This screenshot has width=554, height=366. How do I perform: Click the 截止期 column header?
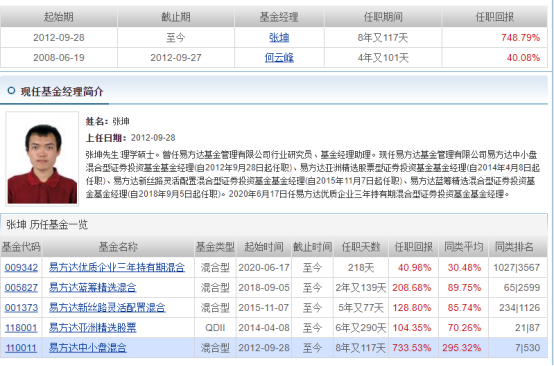(176, 17)
